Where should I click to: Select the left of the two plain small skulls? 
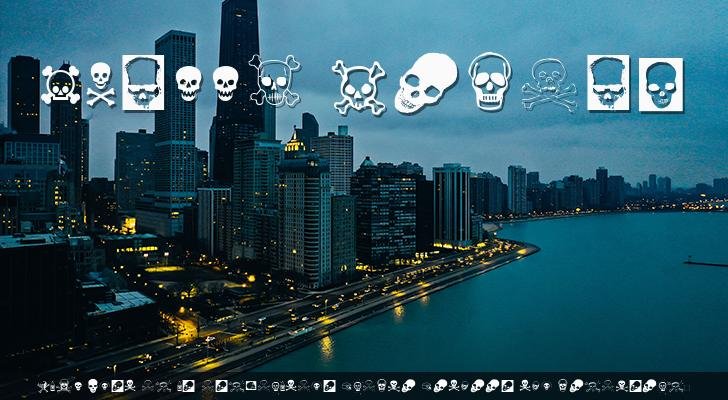188,83
